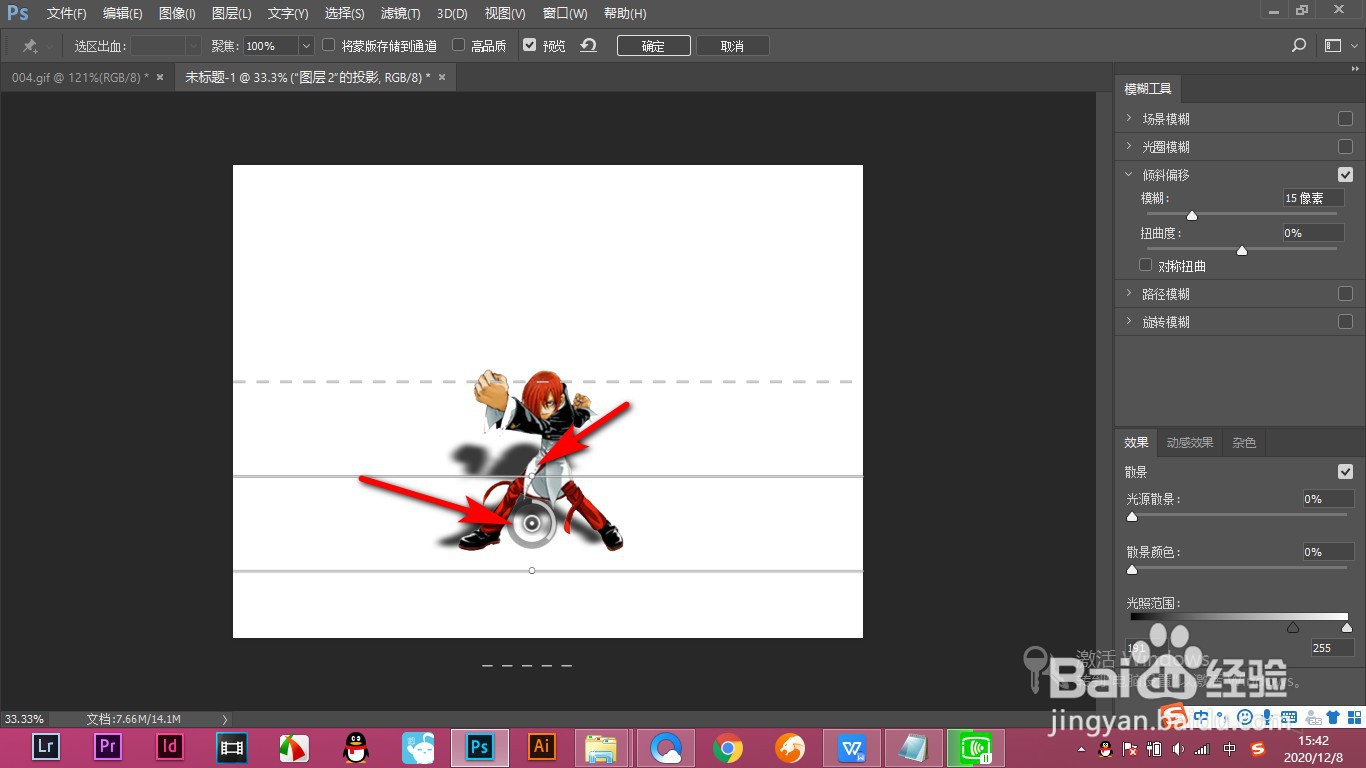The height and width of the screenshot is (768, 1366).
Task: Open the 文件(F) menu
Action: pyautogui.click(x=66, y=13)
